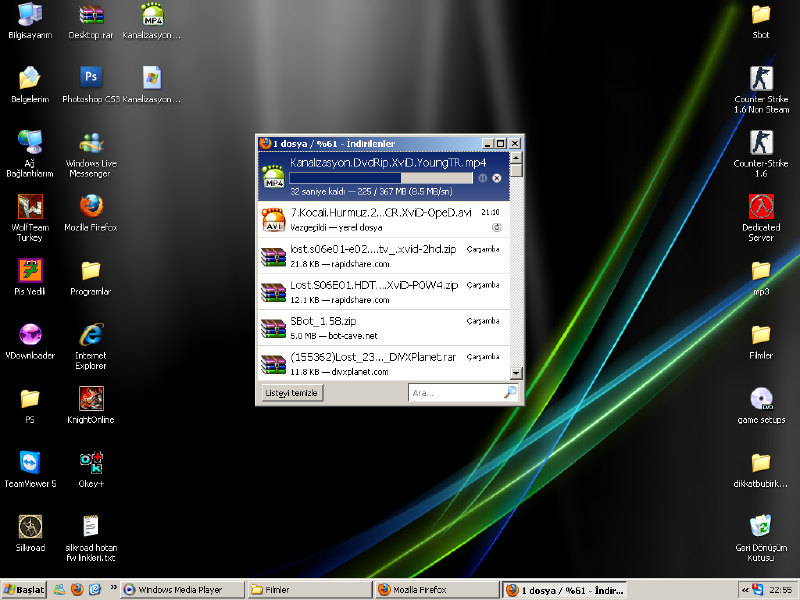
Task: Cancel the Kanalizasyon mp4 download
Action: [x=496, y=178]
